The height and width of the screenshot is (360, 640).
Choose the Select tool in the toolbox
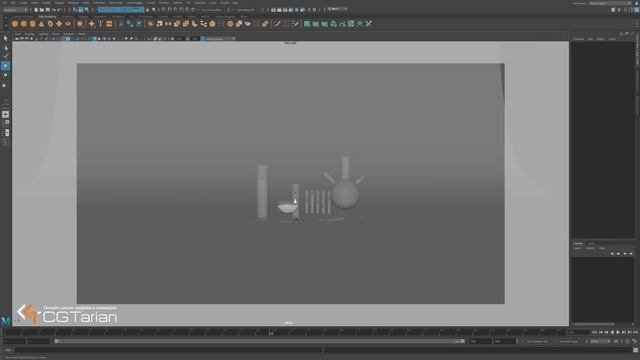5,38
